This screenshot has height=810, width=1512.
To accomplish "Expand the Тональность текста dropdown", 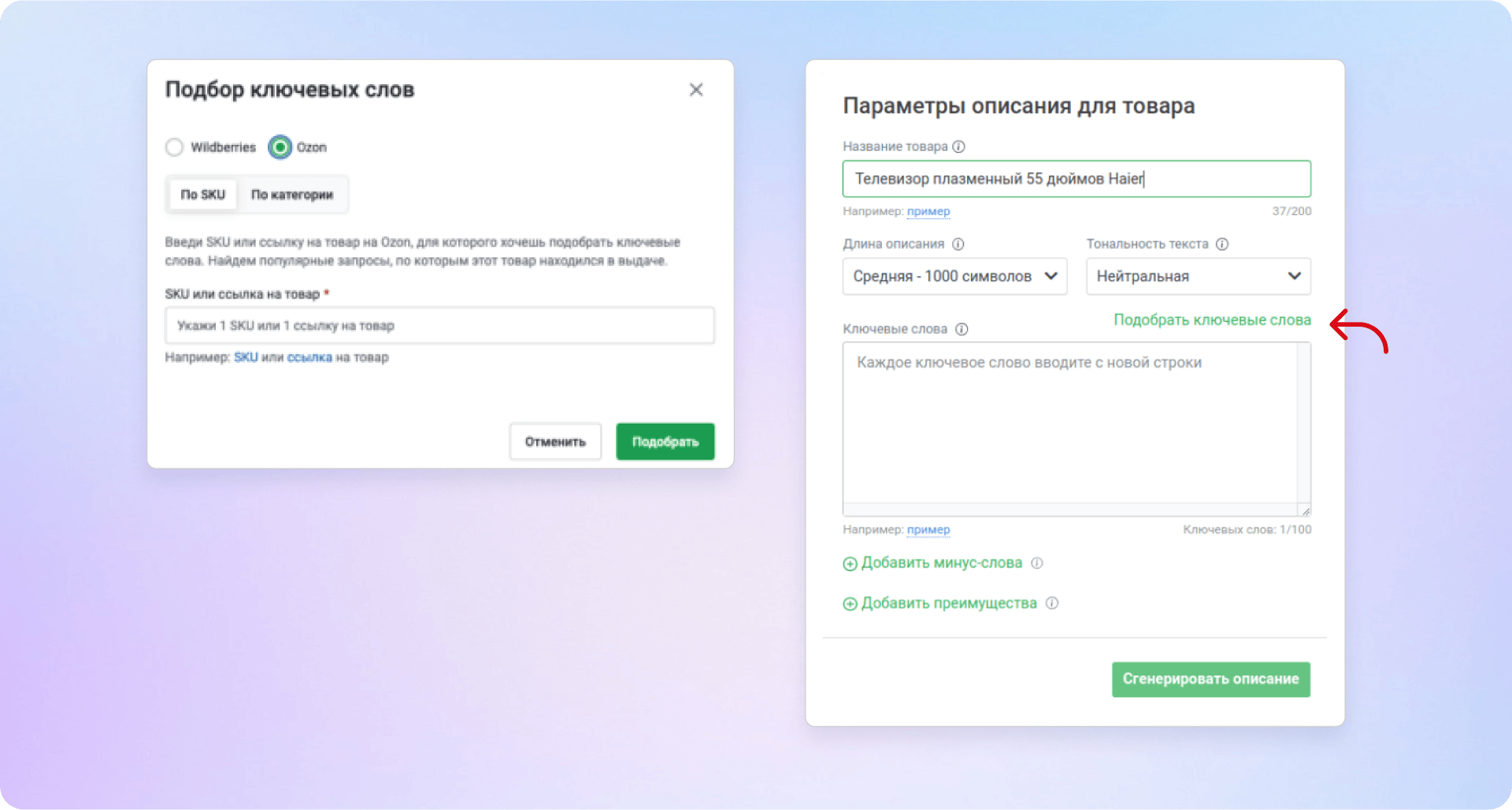I will [x=1198, y=276].
